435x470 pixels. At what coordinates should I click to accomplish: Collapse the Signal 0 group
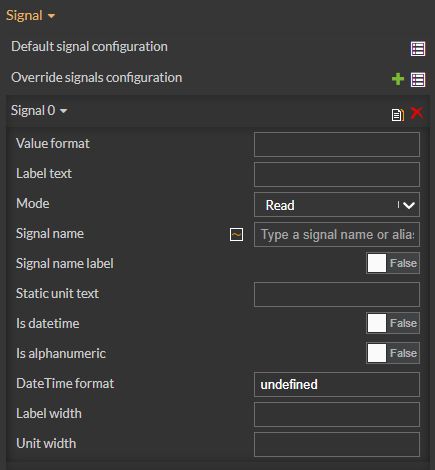click(39, 110)
